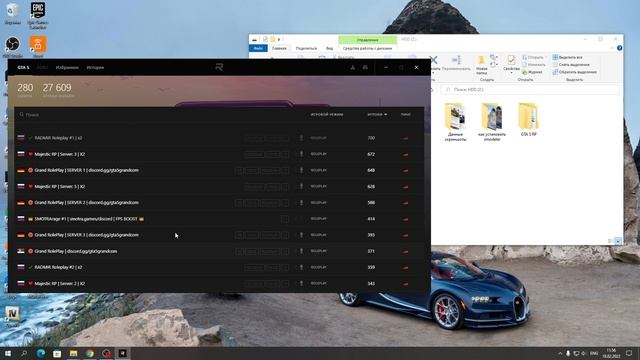Click the RAGE logo in launcher header
Screen dimensions: 640x360
click(219, 67)
